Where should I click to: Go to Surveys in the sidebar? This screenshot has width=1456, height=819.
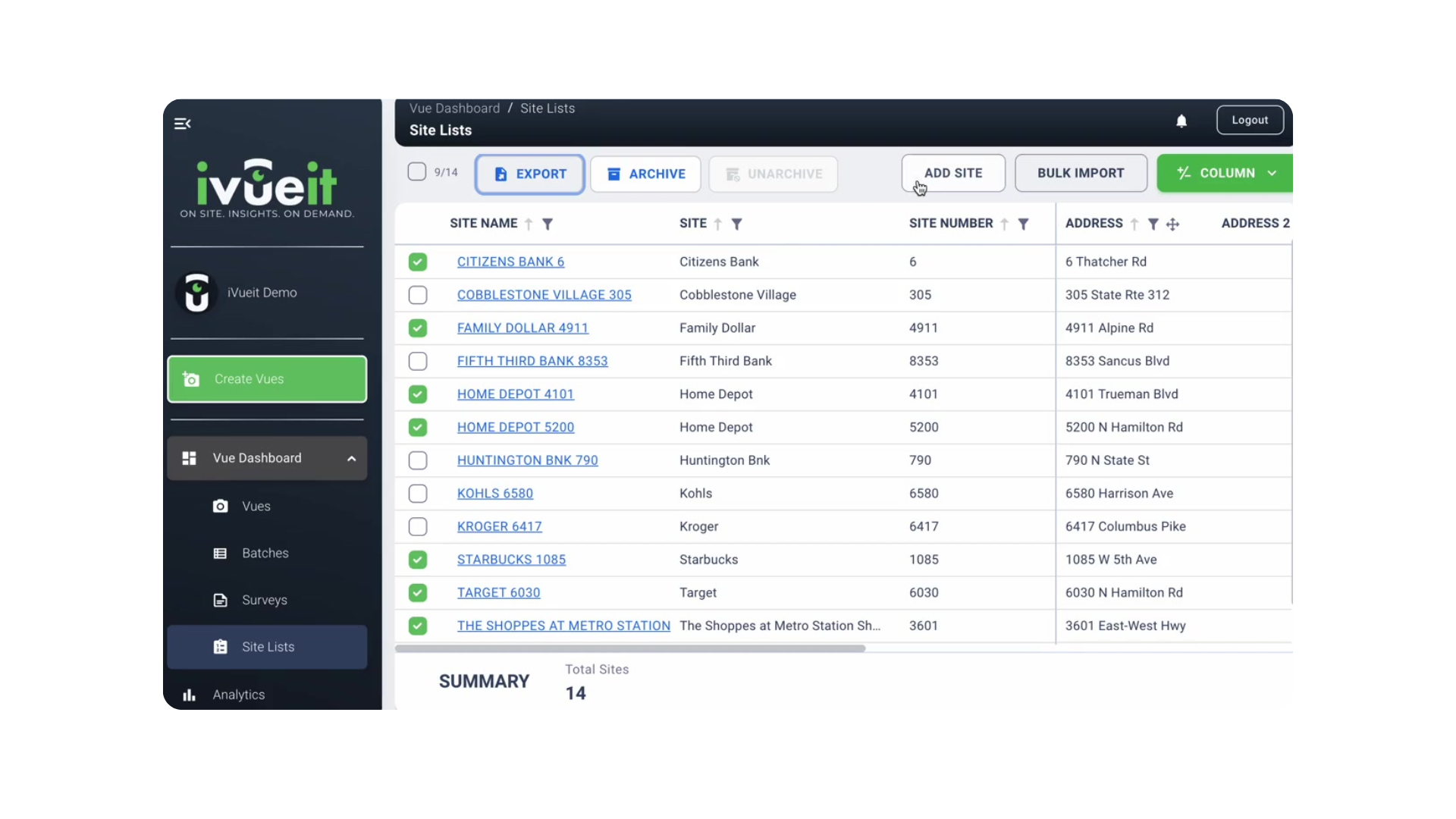(264, 600)
